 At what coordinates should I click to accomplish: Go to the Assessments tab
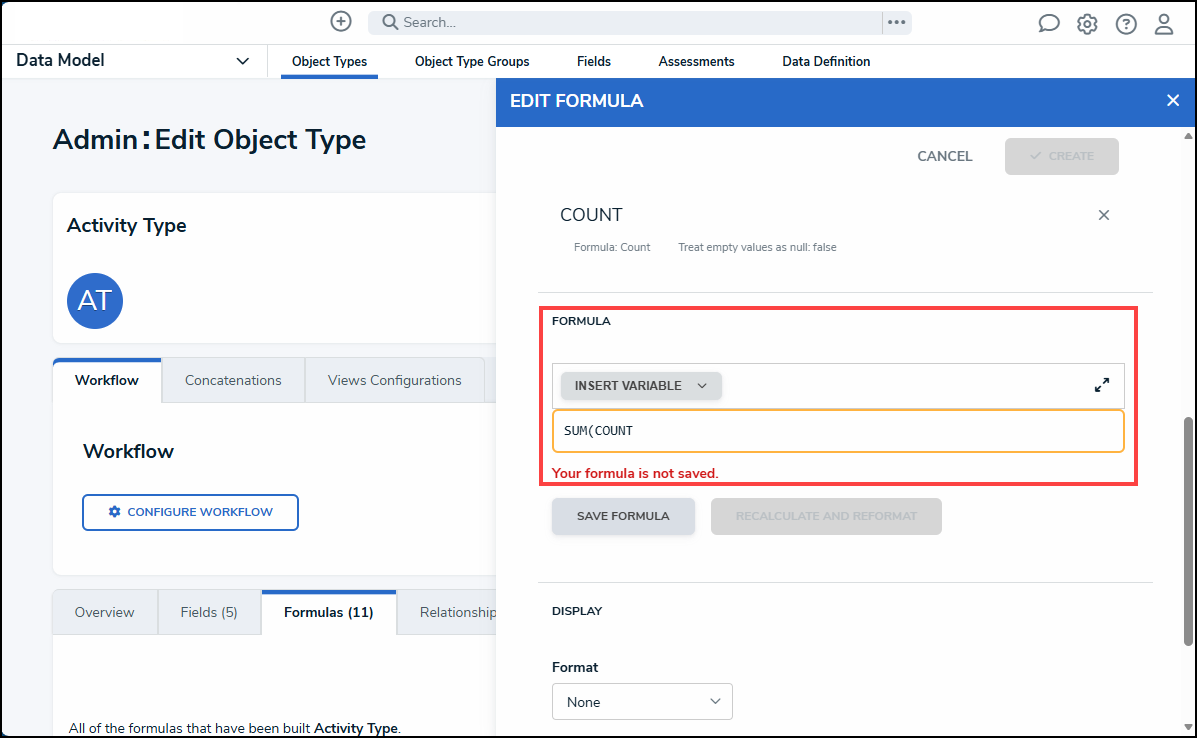pos(696,62)
